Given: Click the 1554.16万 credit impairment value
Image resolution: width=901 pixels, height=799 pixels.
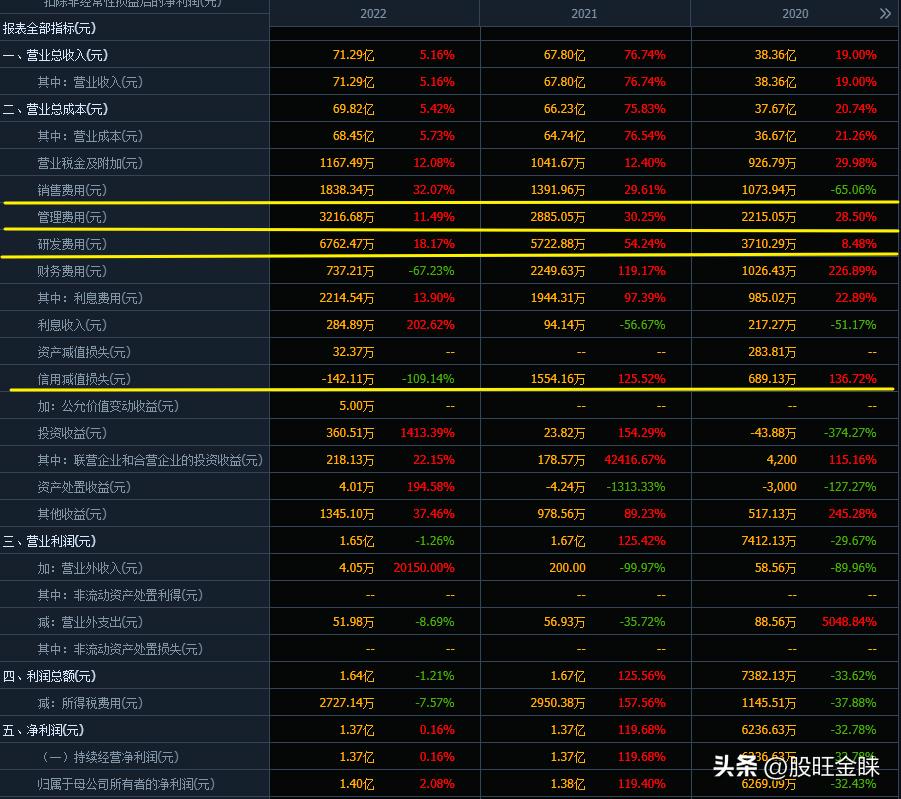Looking at the screenshot, I should click(557, 379).
